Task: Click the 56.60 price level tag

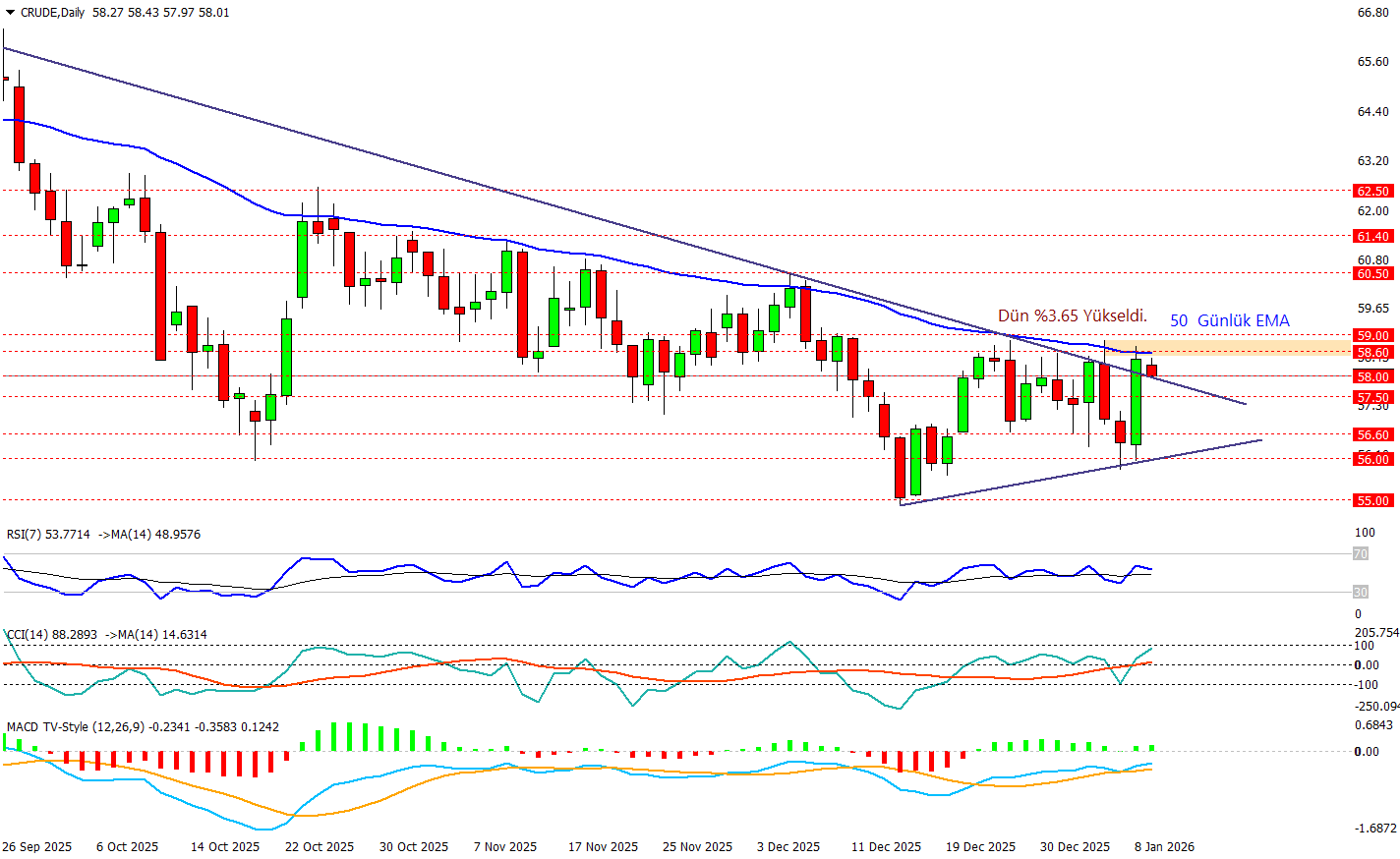Action: click(x=1372, y=435)
